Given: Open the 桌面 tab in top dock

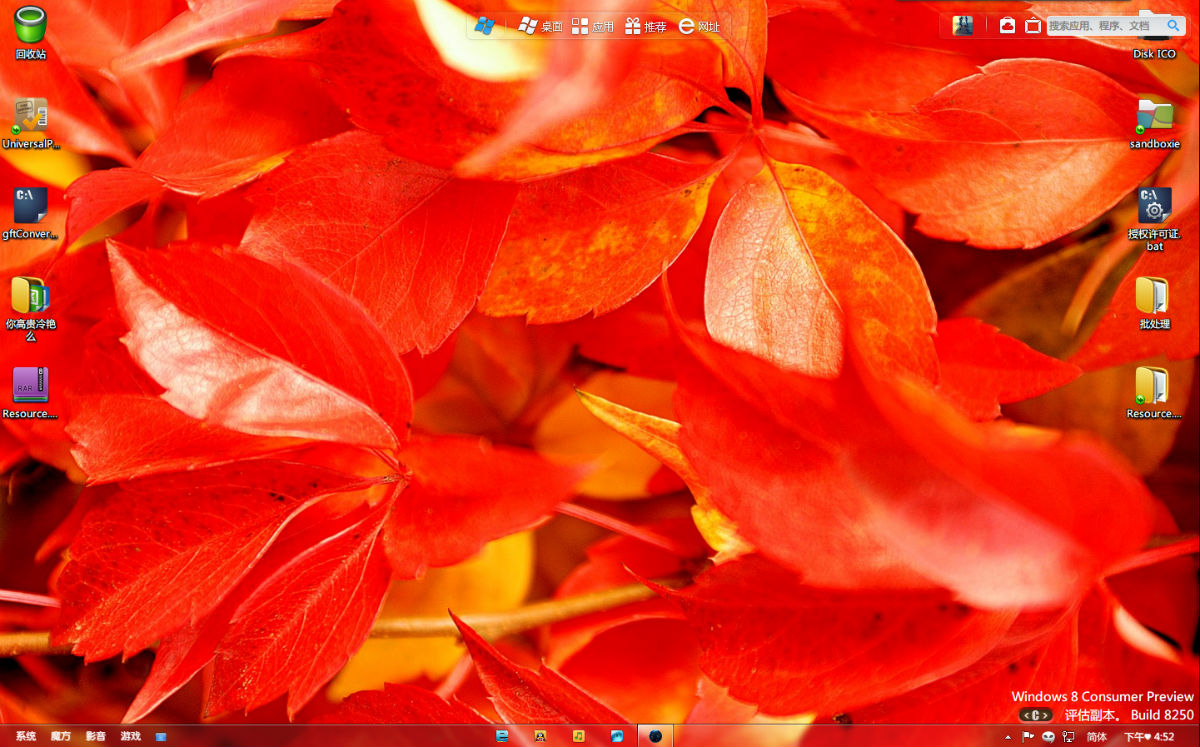Looking at the screenshot, I should (540, 26).
